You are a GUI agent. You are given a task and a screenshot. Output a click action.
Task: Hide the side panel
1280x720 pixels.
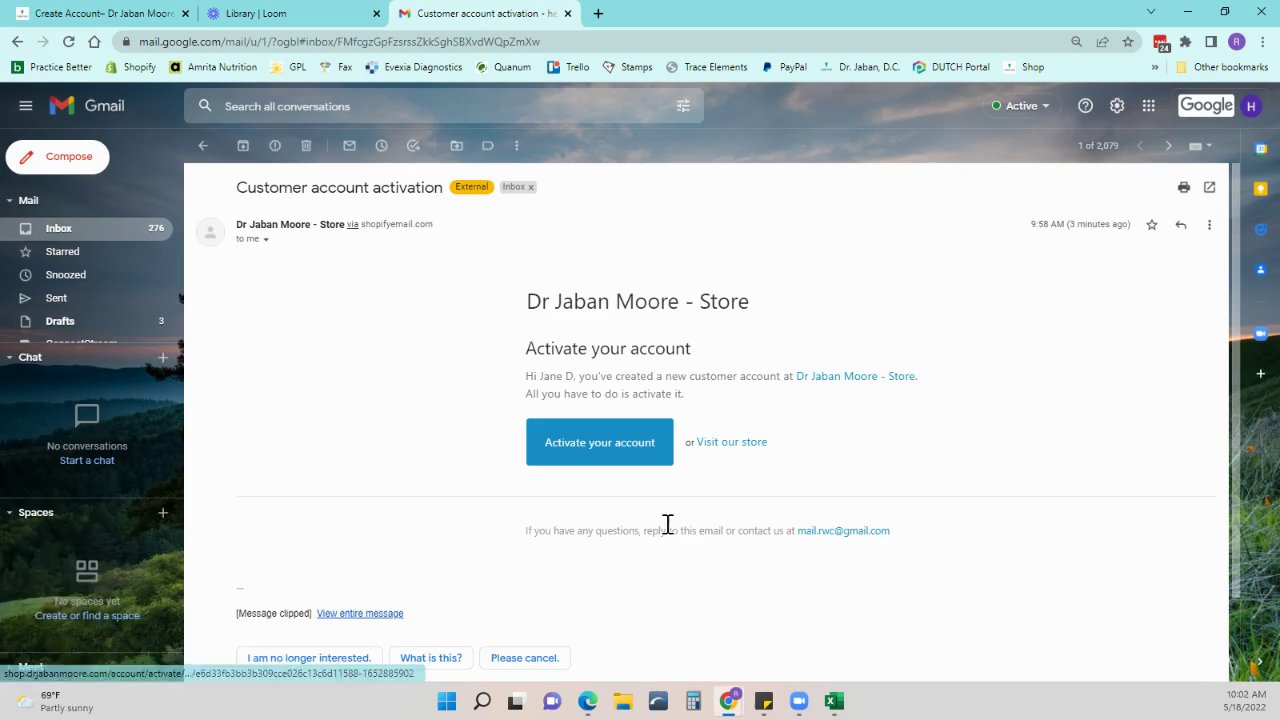pos(1261,661)
